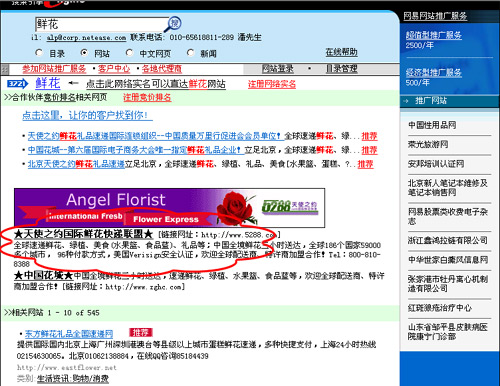Open 东方鲜花礼品全国速递网 result
Image resolution: width=500 pixels, height=386 pixels.
(x=69, y=334)
